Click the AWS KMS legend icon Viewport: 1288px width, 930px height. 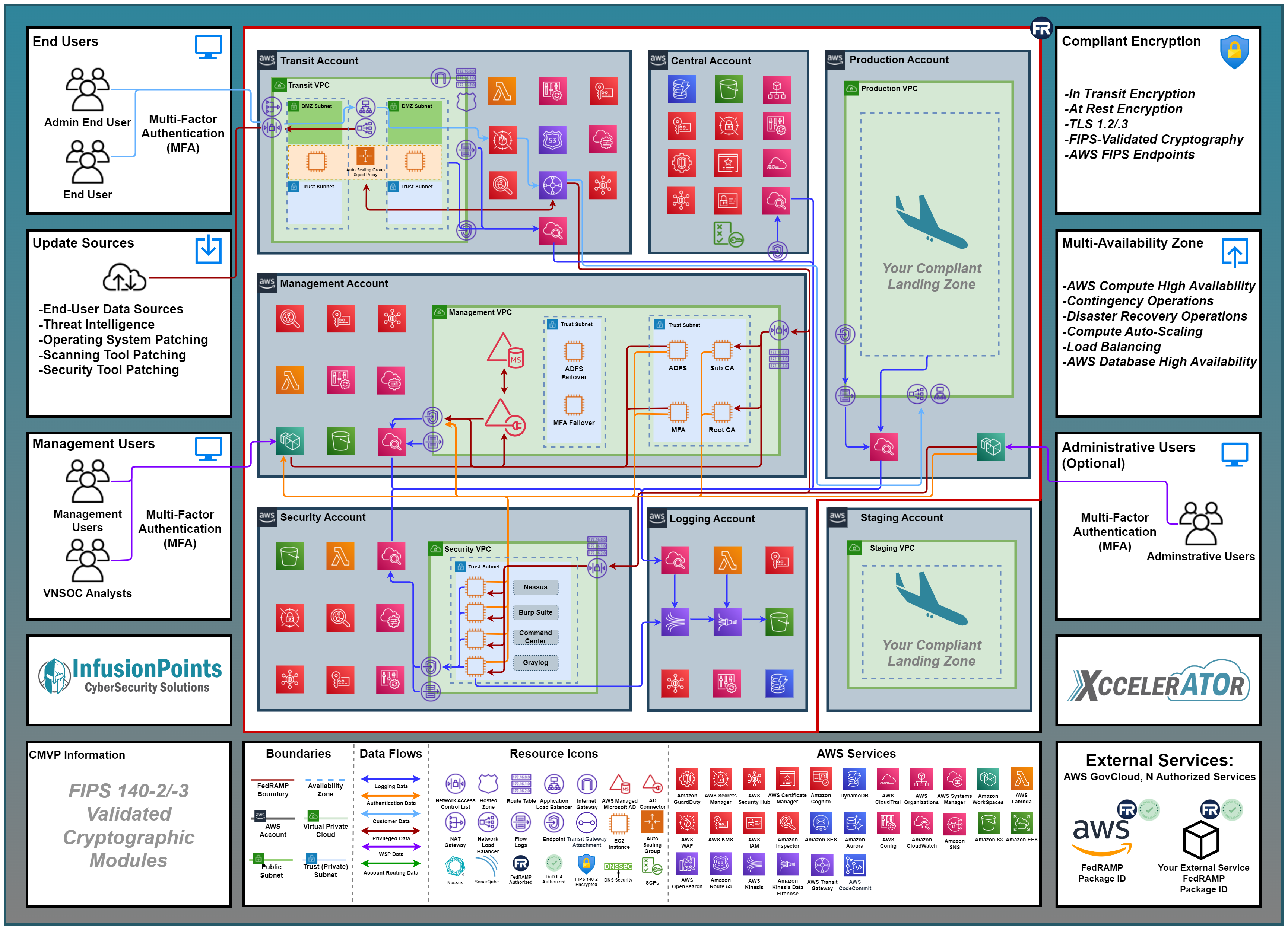(721, 823)
